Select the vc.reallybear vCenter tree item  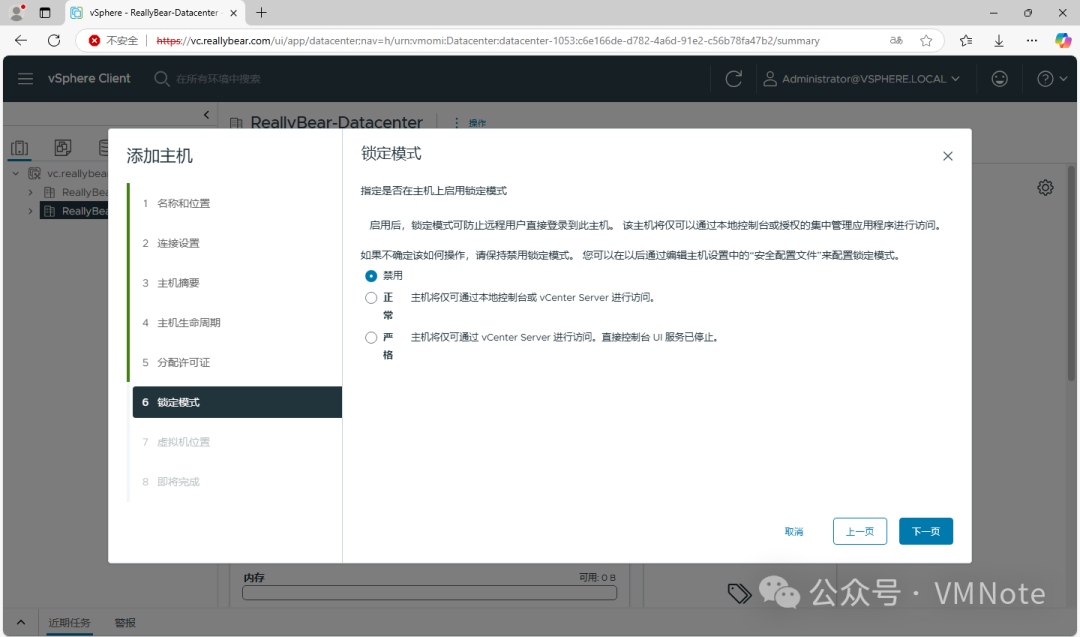point(68,174)
